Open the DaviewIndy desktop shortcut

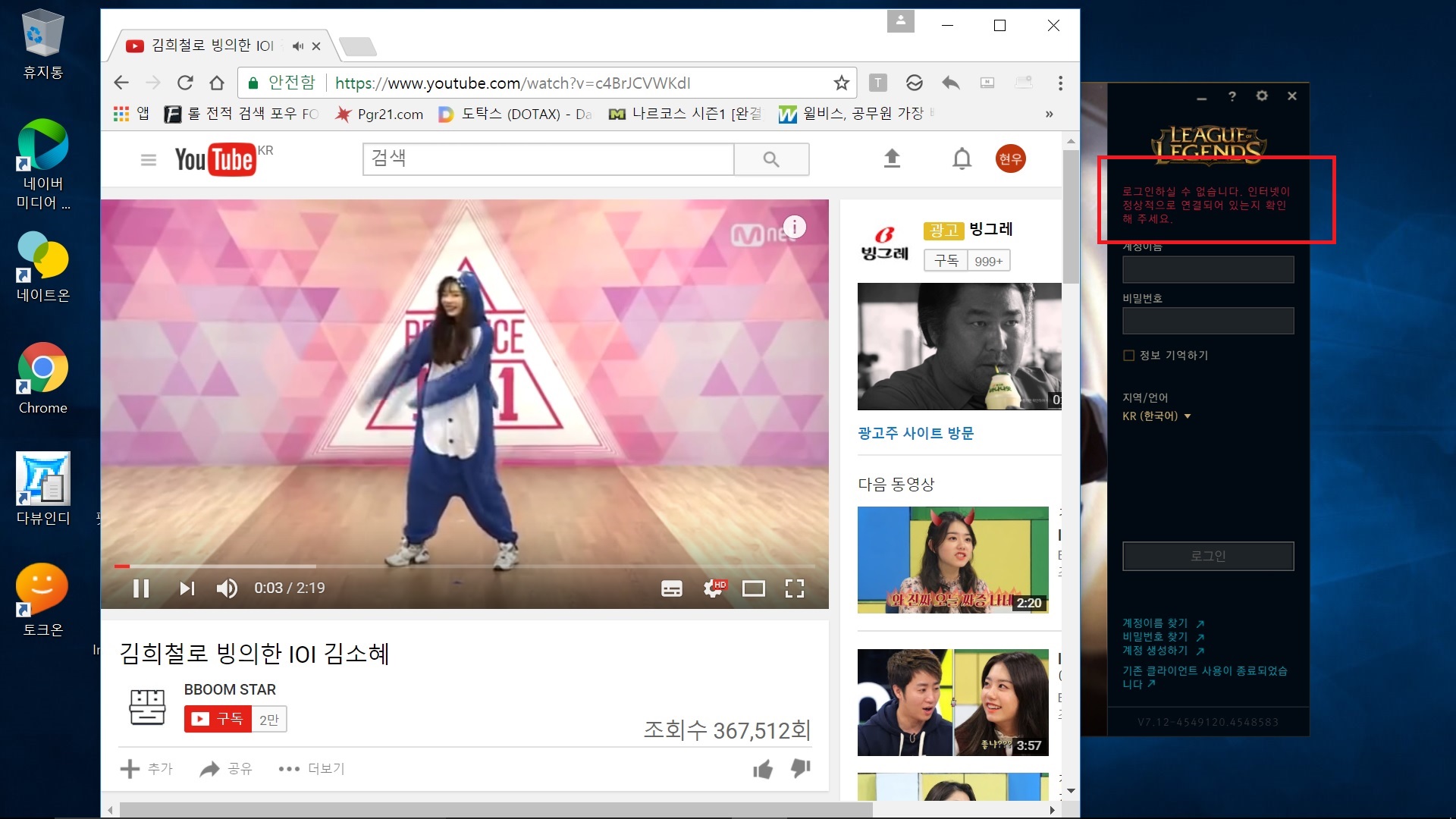pos(42,489)
